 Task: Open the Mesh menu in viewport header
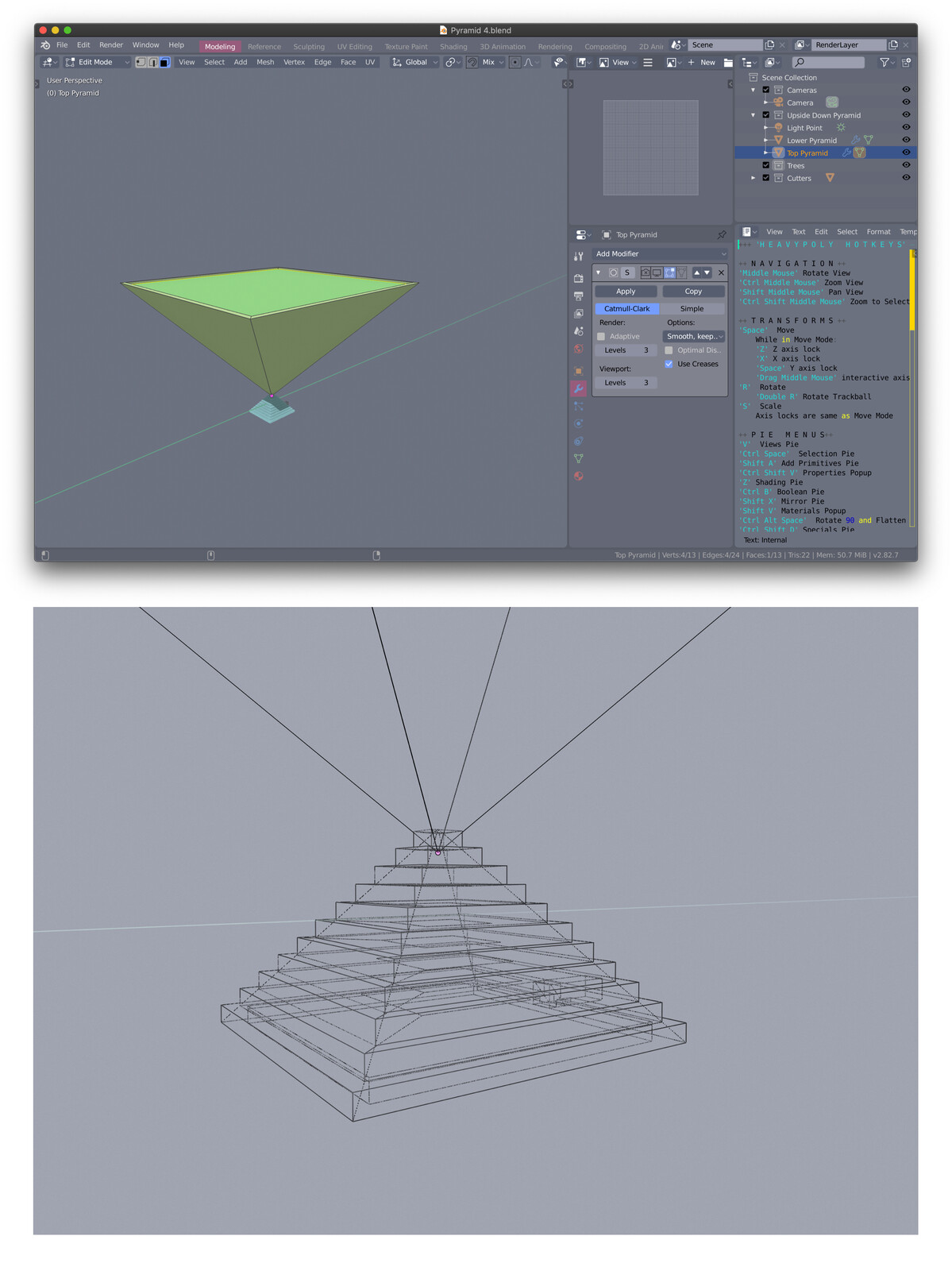pyautogui.click(x=265, y=62)
